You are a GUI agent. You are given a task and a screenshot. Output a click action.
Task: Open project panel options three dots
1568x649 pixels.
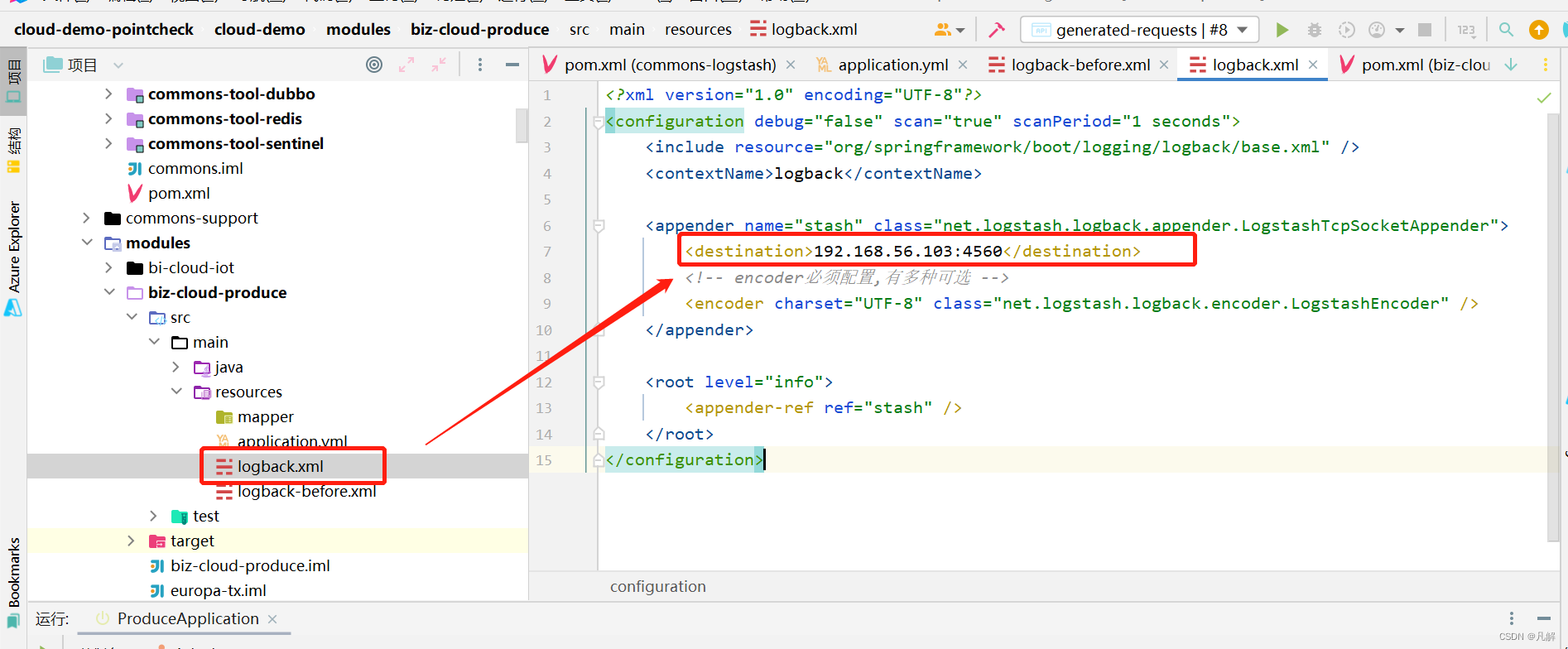pos(480,65)
